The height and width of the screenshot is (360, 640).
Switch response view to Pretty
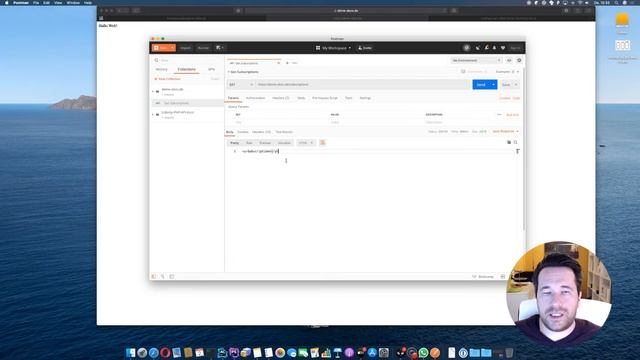(x=234, y=143)
